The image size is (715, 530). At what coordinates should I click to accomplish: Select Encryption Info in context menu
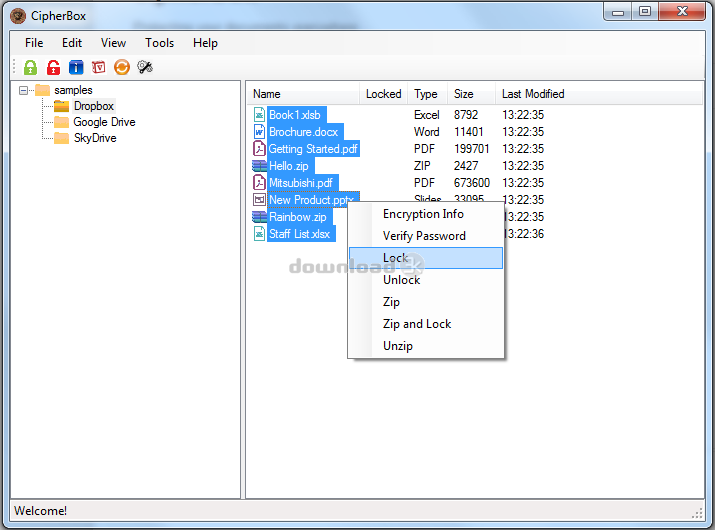(423, 214)
